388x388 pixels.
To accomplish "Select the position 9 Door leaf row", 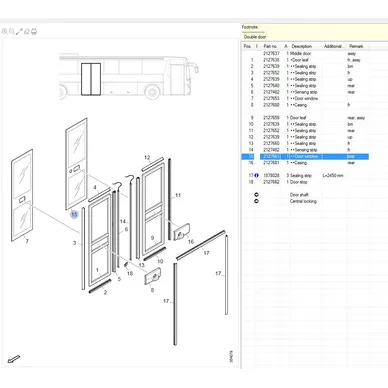I will [305, 118].
